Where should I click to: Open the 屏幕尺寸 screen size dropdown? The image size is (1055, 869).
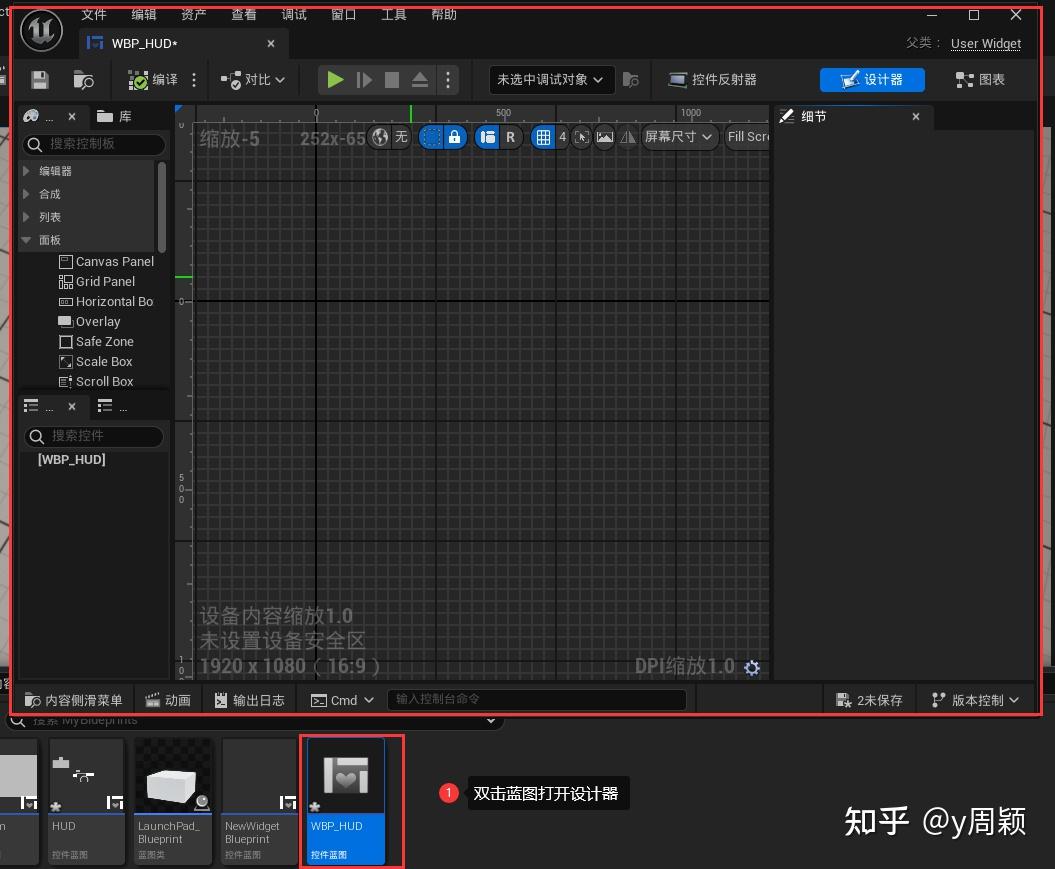(x=678, y=137)
